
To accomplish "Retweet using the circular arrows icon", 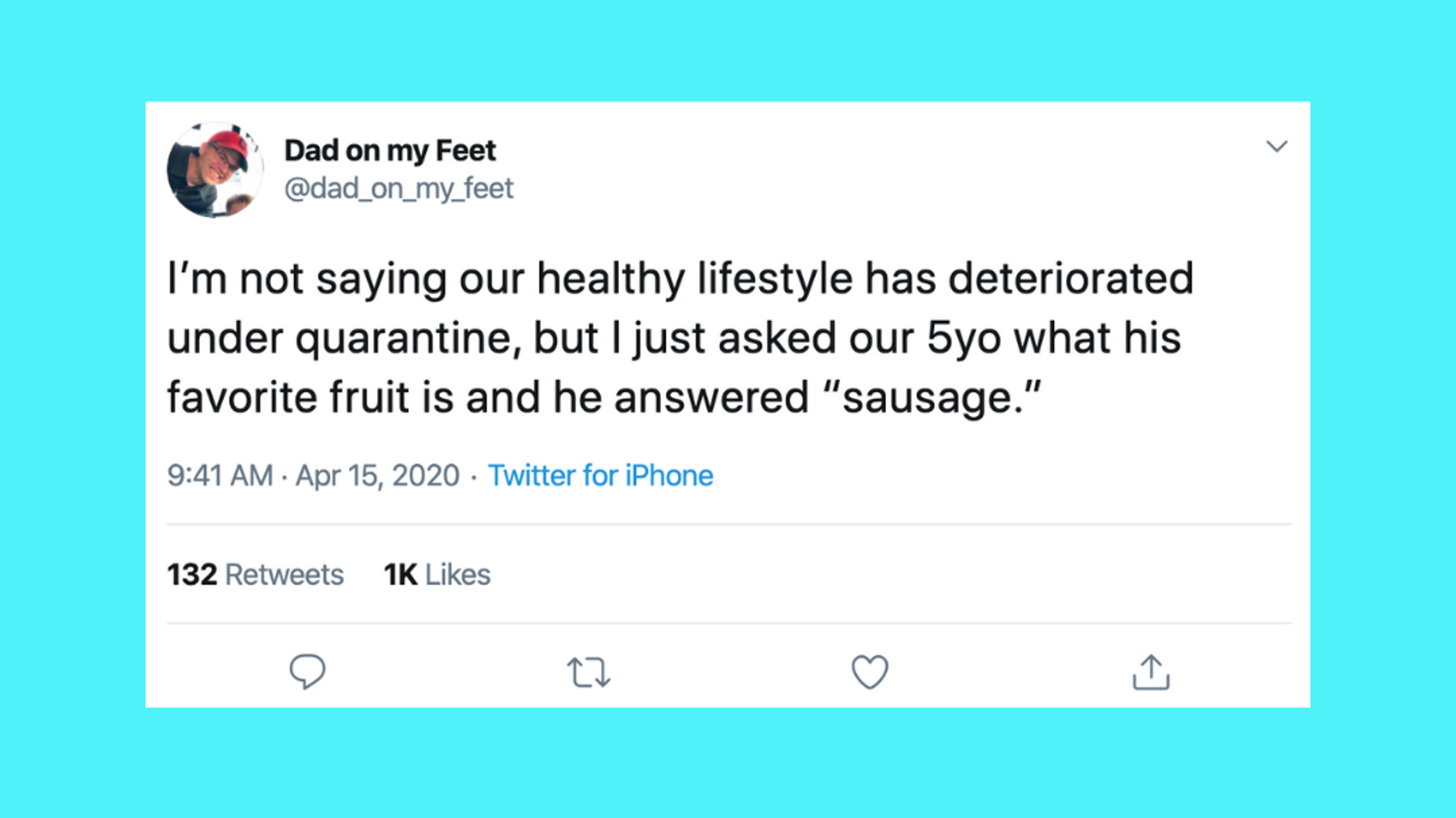I will point(589,671).
